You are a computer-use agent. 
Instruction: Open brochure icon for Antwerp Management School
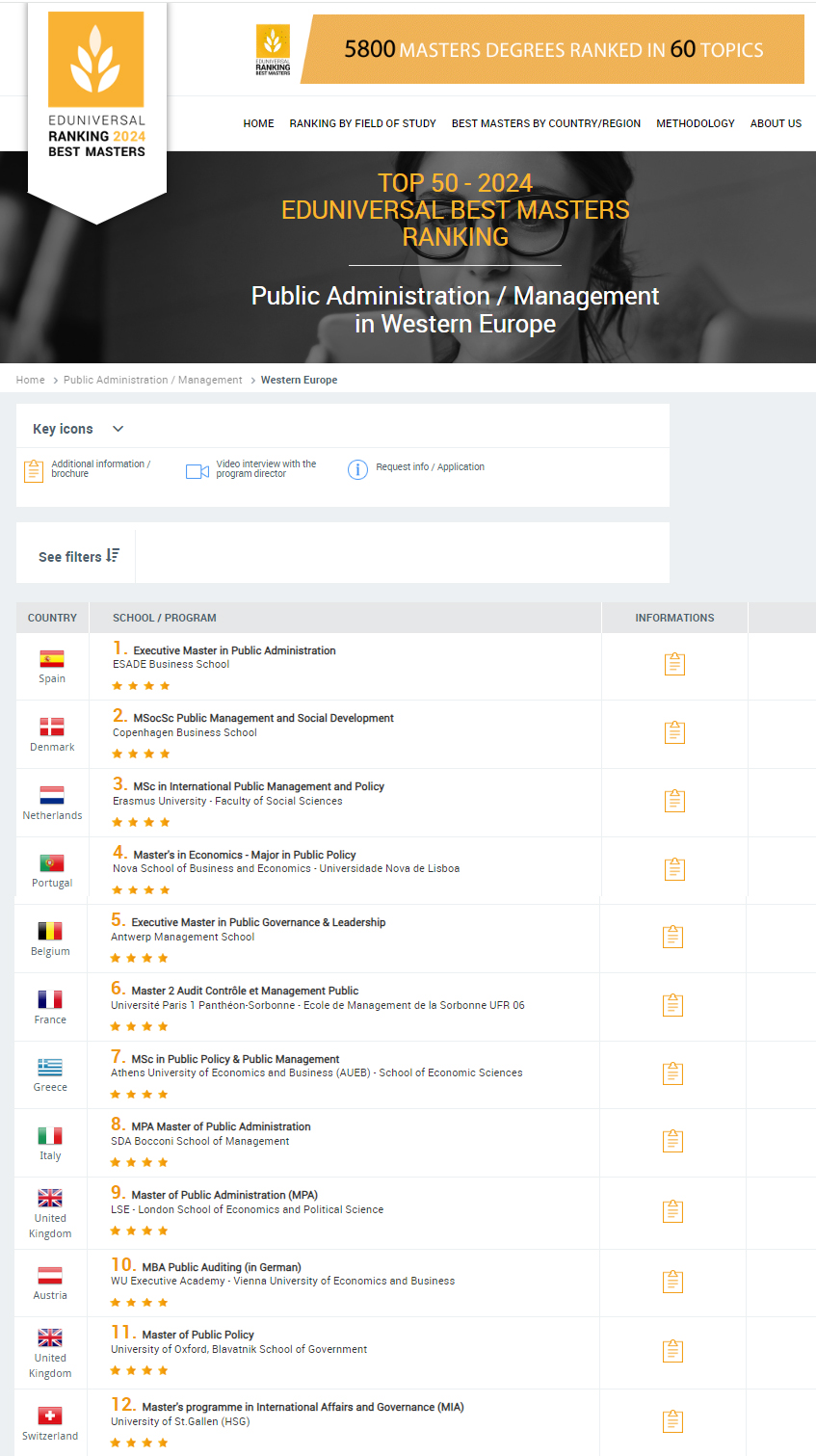673,937
